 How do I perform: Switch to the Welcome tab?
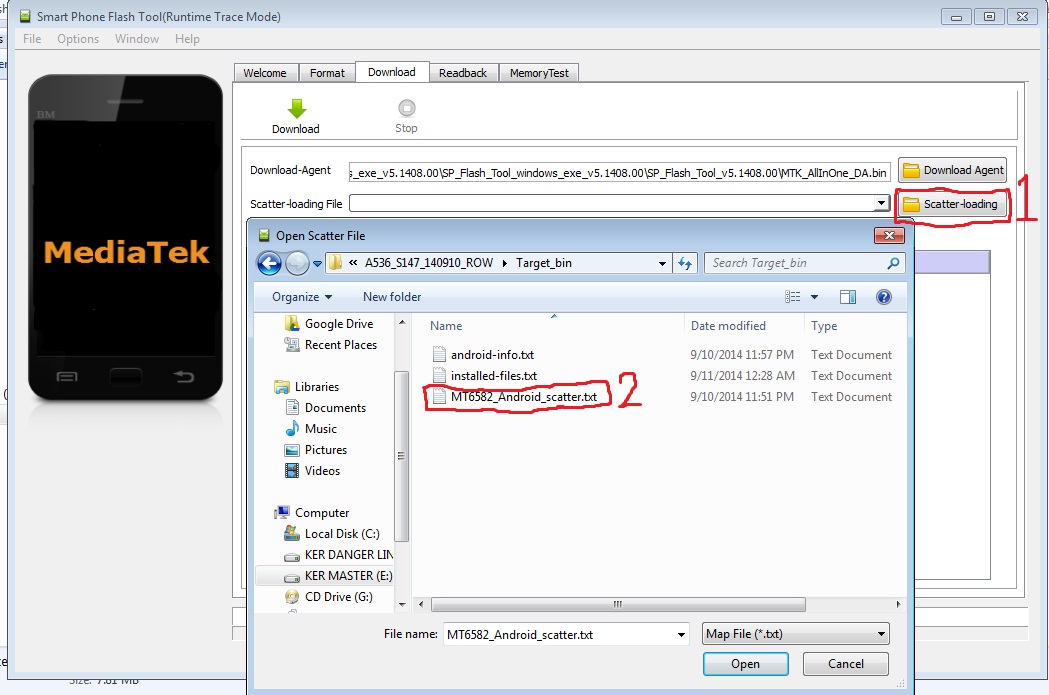pyautogui.click(x=265, y=73)
